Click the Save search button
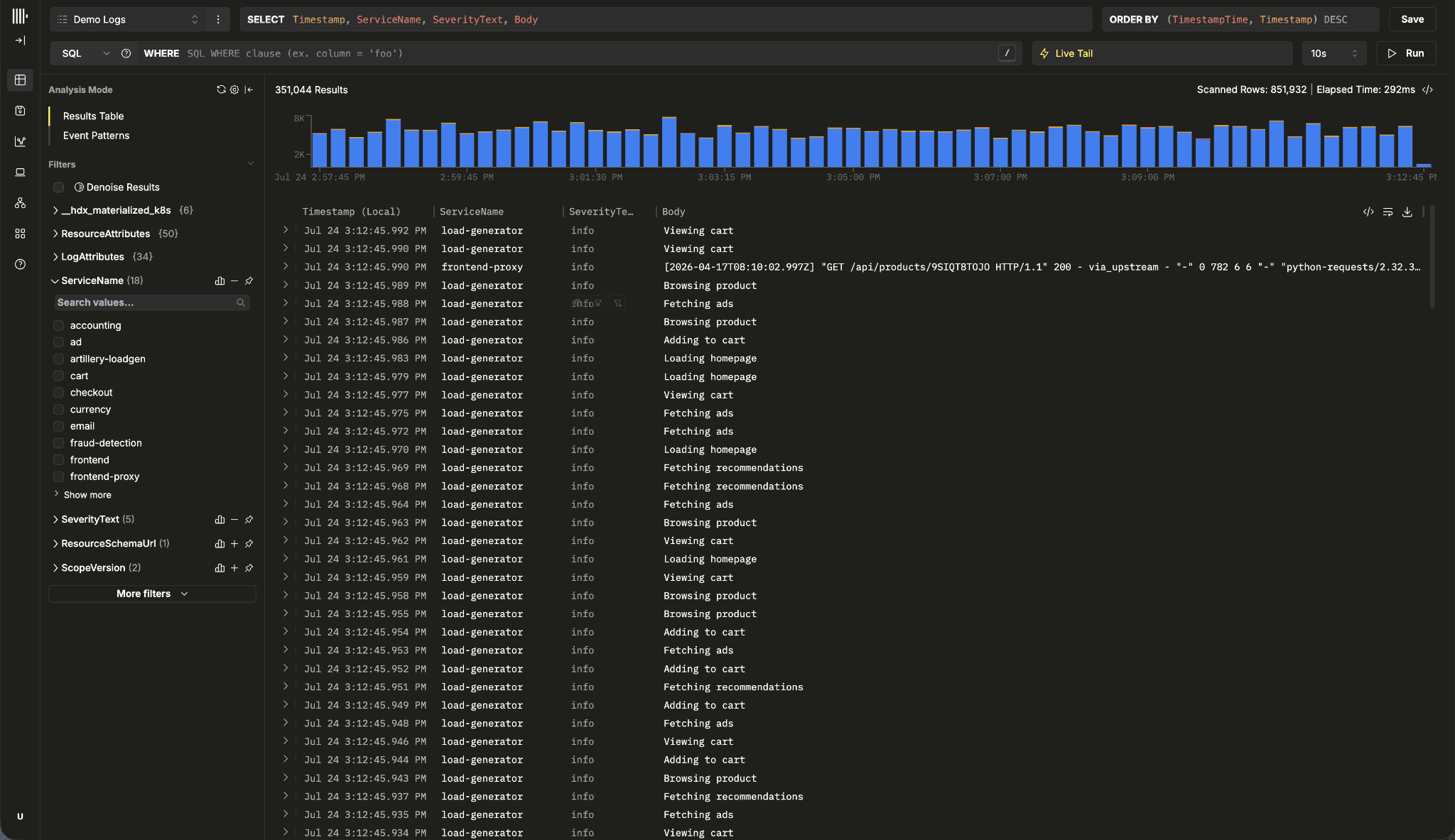Viewport: 1455px width, 840px height. [1412, 19]
